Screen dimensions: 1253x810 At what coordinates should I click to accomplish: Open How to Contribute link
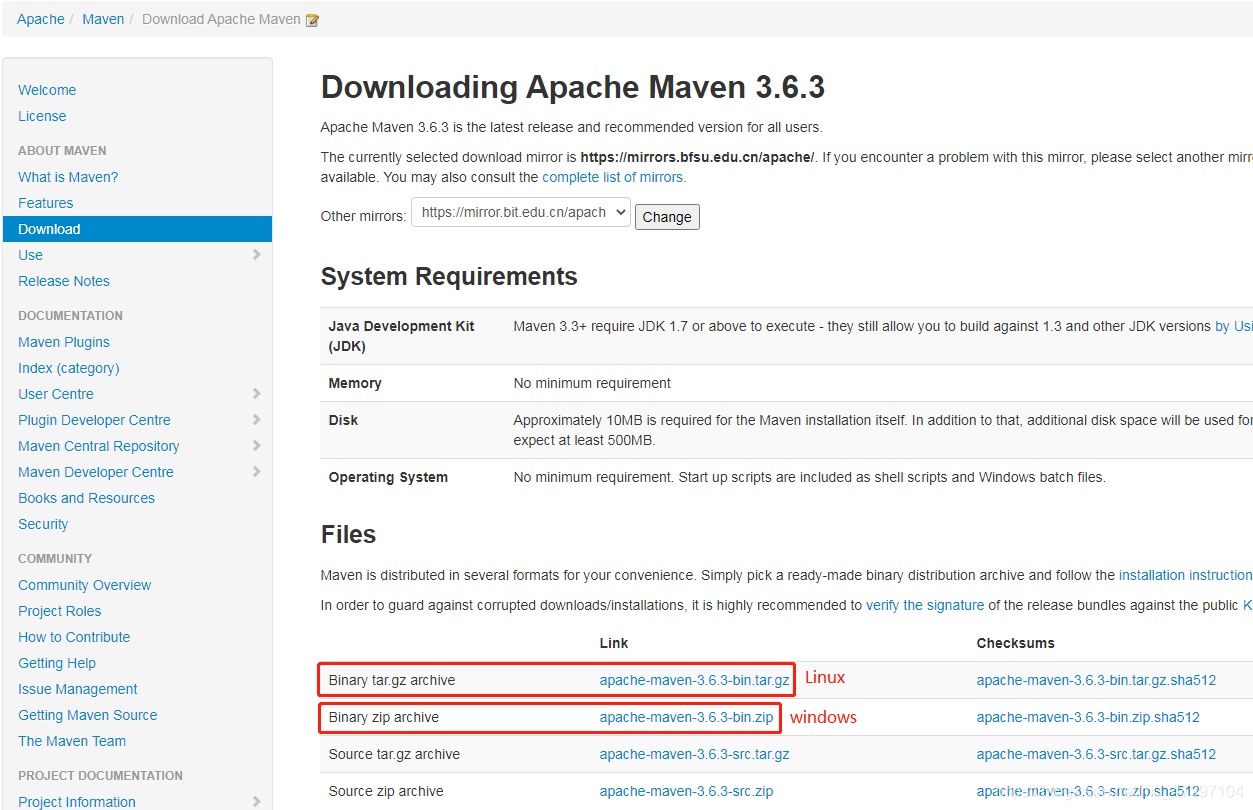pyautogui.click(x=74, y=637)
